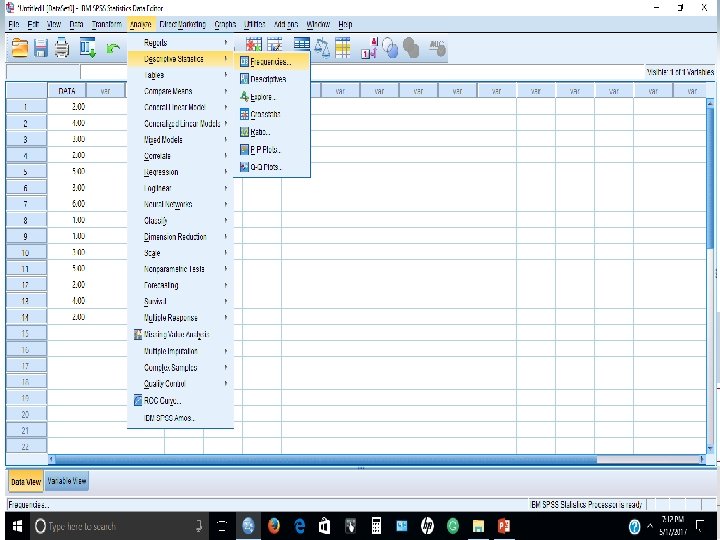Click the Insert Variable toolbar icon
Image resolution: width=720 pixels, height=540 pixels.
(275, 46)
